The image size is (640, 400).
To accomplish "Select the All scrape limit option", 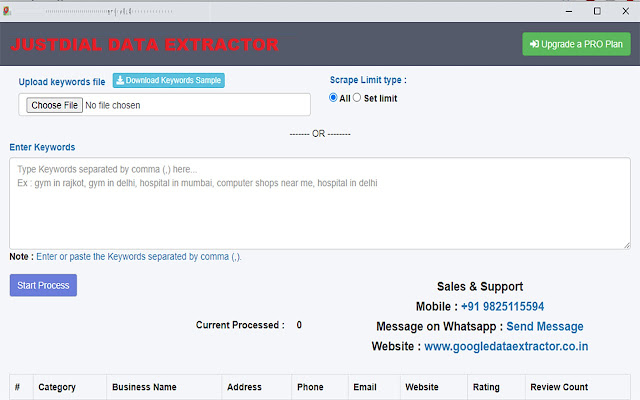I will (x=334, y=98).
